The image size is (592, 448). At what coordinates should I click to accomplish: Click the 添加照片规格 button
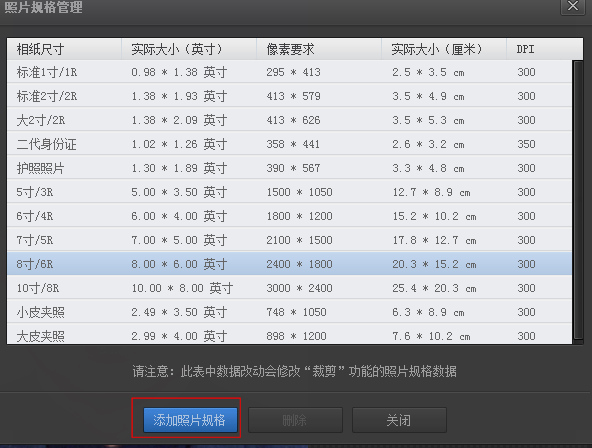coord(190,420)
